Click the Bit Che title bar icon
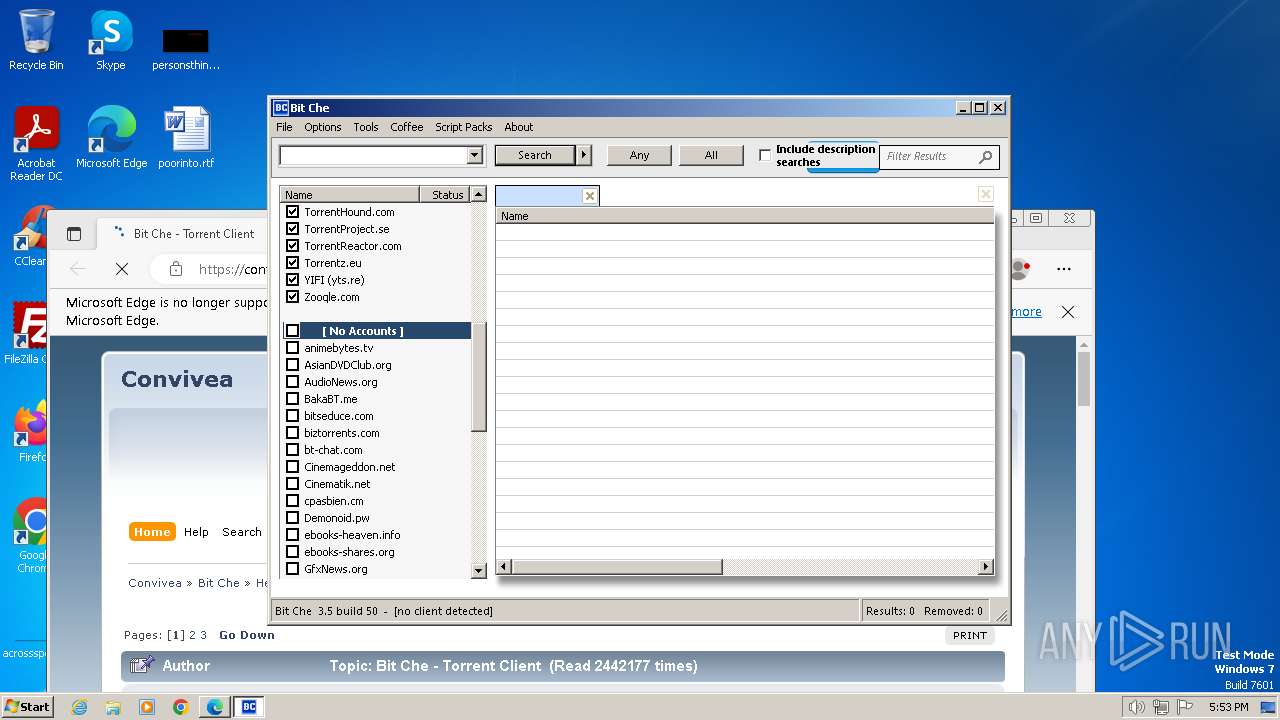 pyautogui.click(x=281, y=108)
